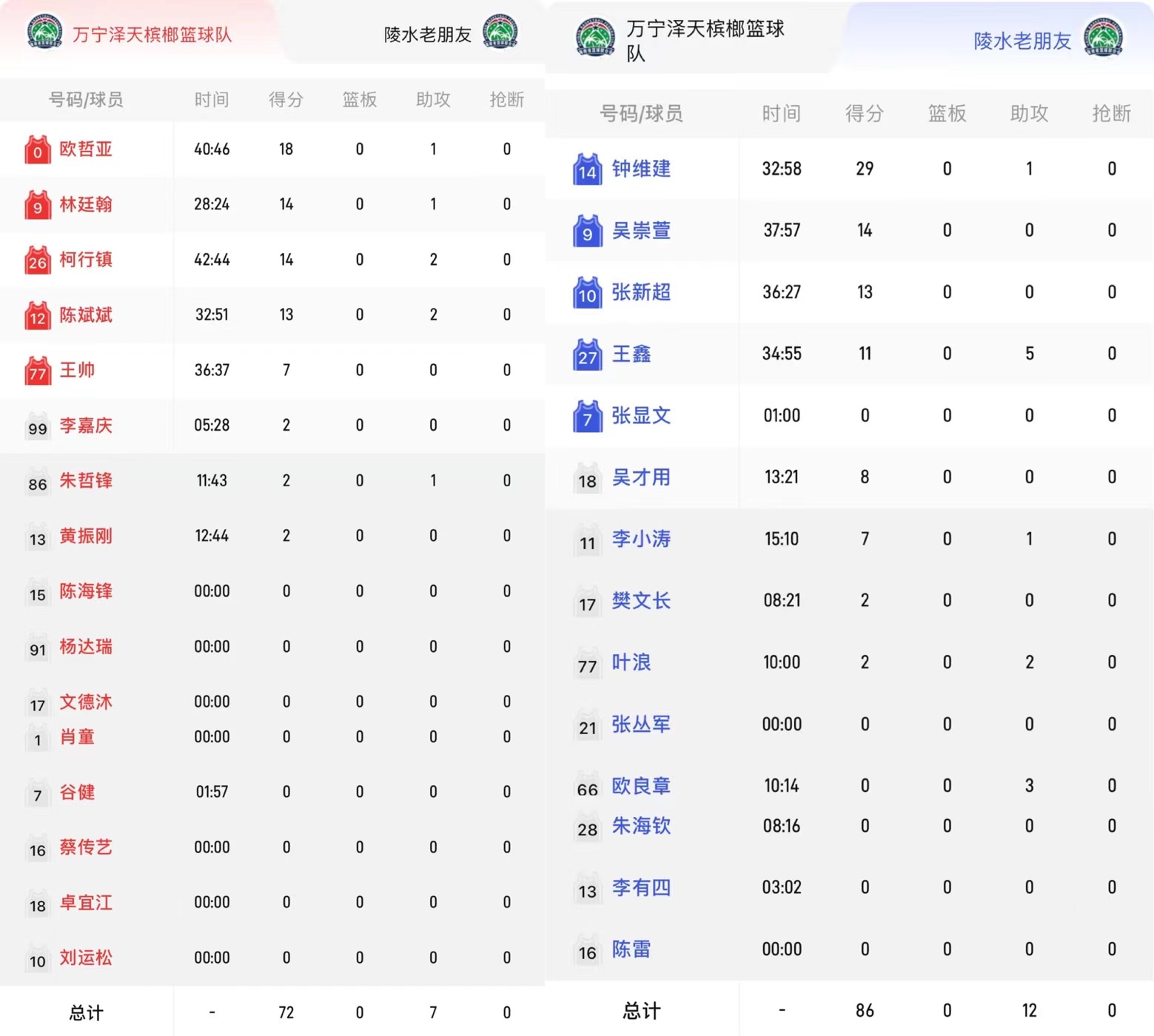Switch to the red 万宁泽天槟榔篮球队 tab
Image resolution: width=1154 pixels, height=1036 pixels.
point(152,35)
